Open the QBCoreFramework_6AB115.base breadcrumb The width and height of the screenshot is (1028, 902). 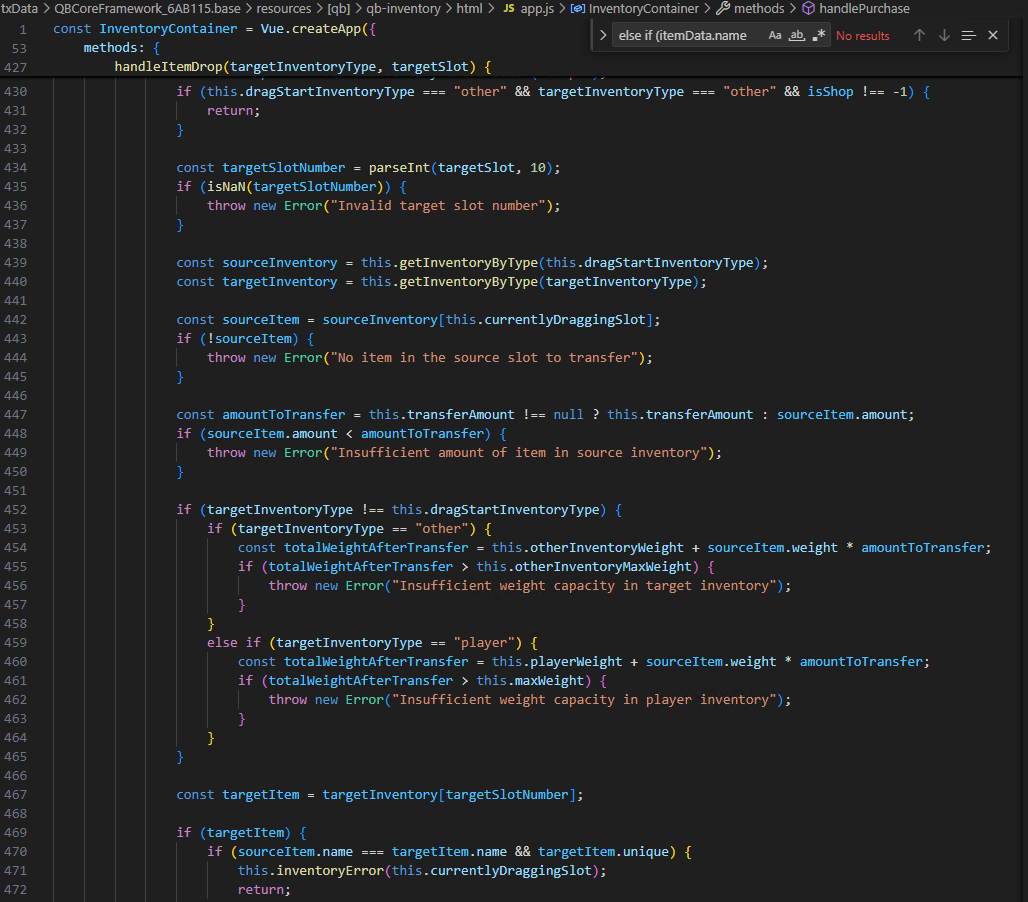[148, 9]
